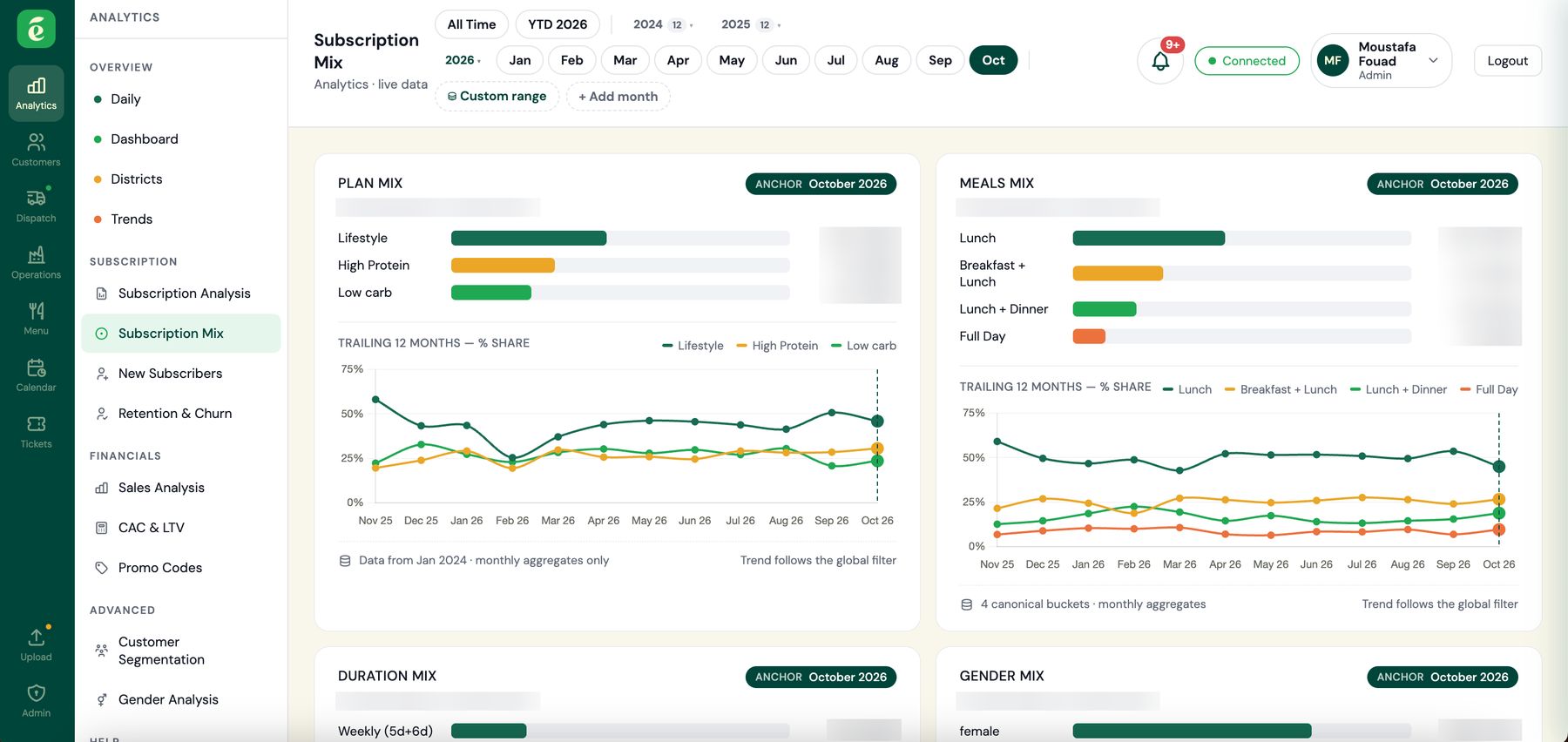Screen dimensions: 1568x742
Task: Open the Custom range picker
Action: (x=497, y=97)
